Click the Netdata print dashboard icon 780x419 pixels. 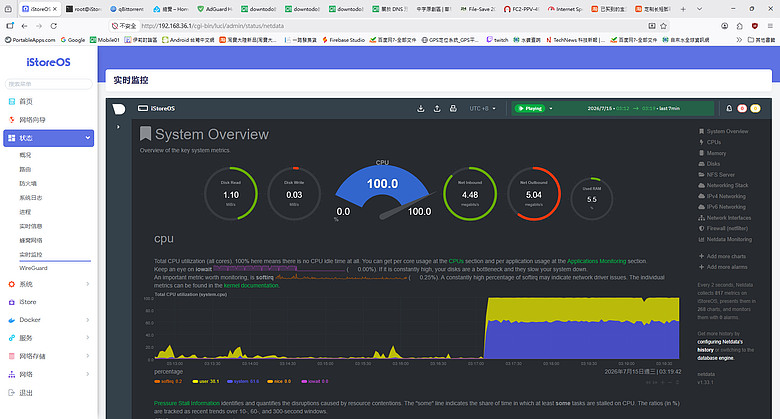pos(453,108)
